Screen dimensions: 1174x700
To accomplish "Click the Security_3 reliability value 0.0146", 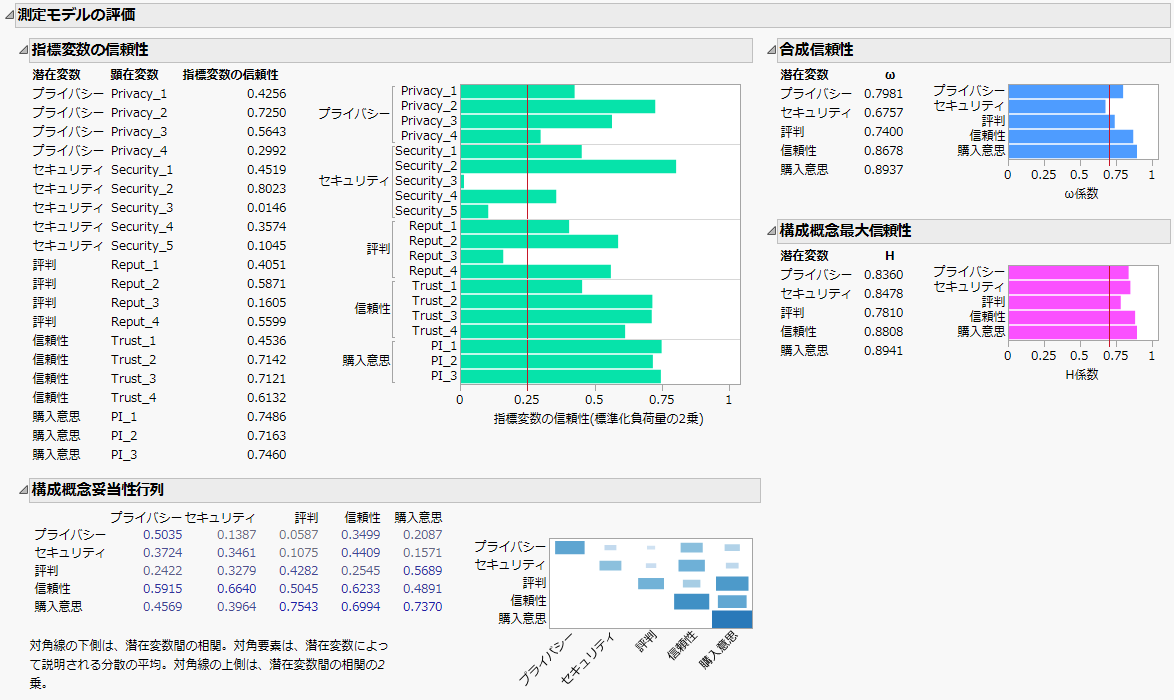I will (x=267, y=208).
